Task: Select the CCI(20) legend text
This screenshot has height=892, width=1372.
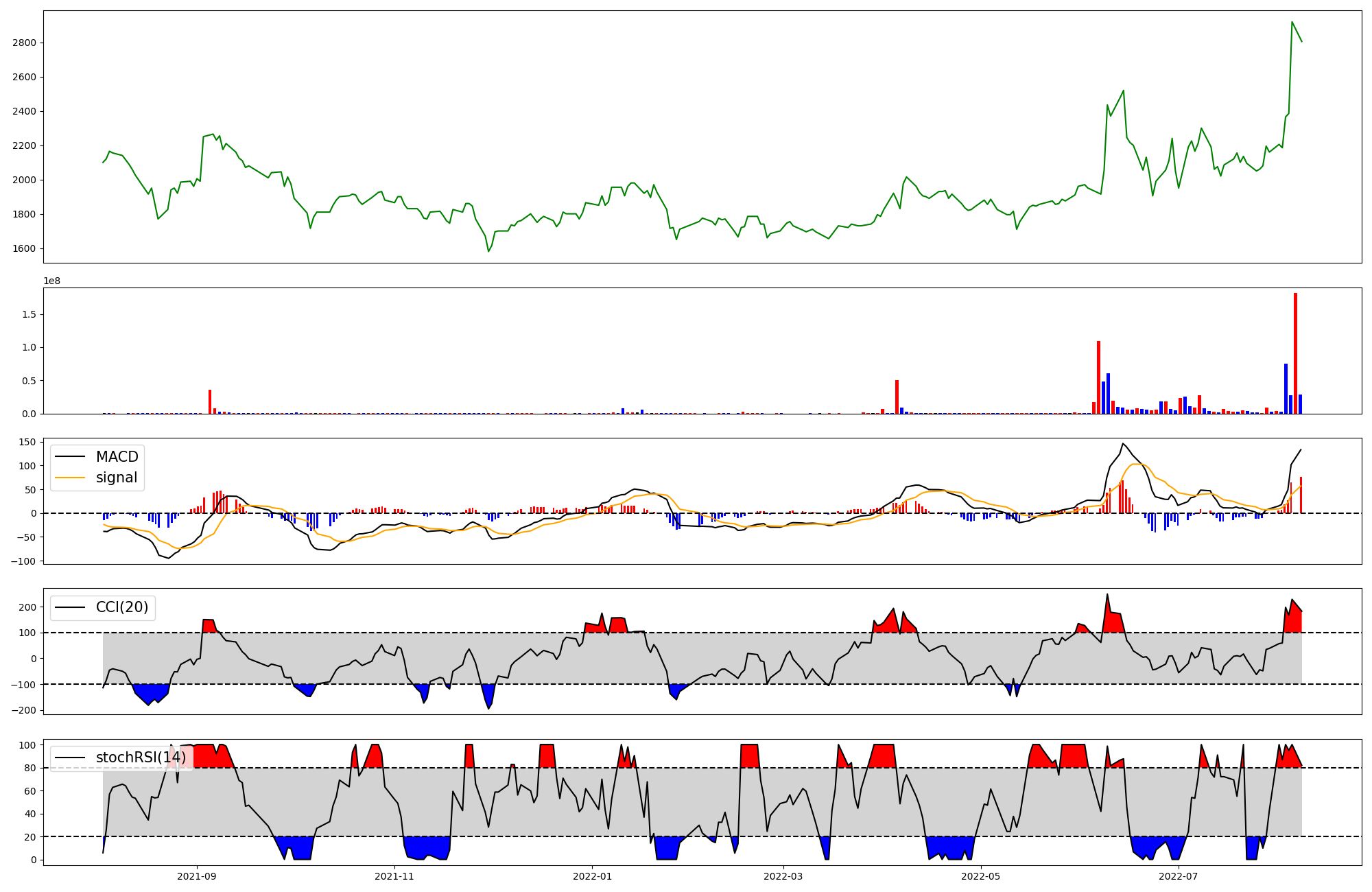Action: (122, 607)
